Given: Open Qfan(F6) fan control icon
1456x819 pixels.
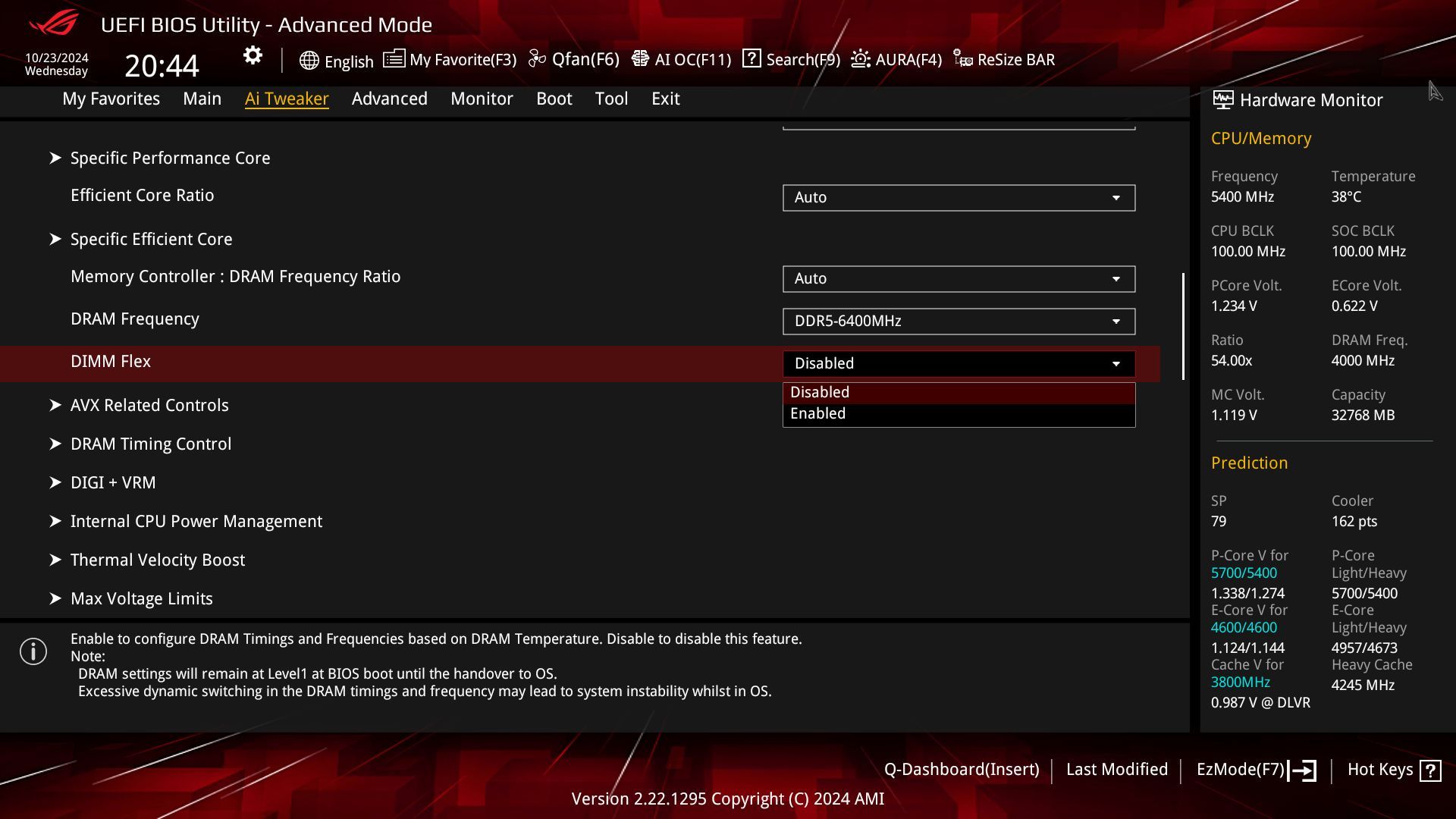Looking at the screenshot, I should 537,59.
